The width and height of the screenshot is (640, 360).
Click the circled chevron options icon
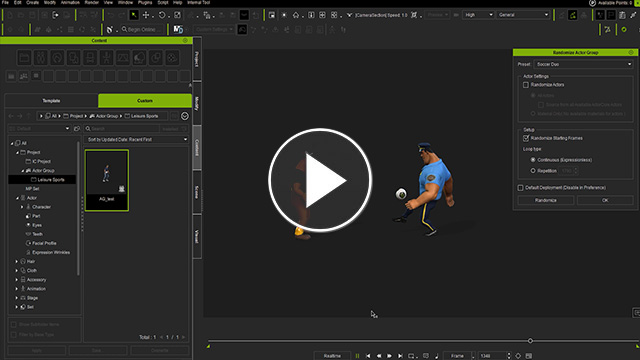[185, 116]
